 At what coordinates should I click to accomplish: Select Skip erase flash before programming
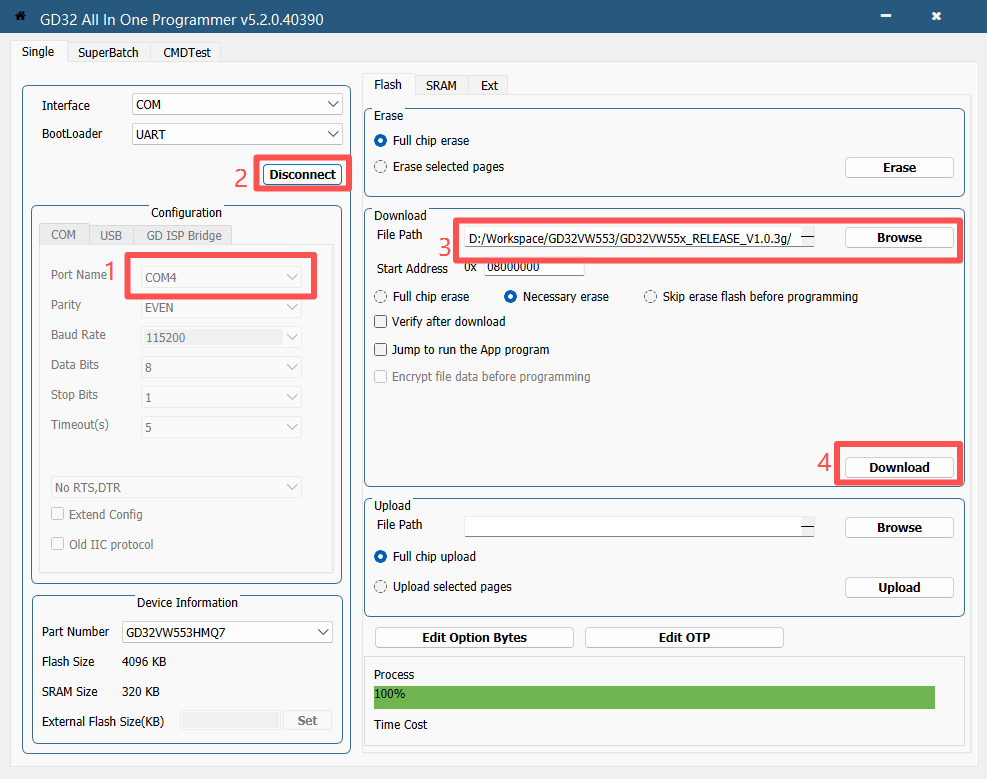click(x=751, y=296)
